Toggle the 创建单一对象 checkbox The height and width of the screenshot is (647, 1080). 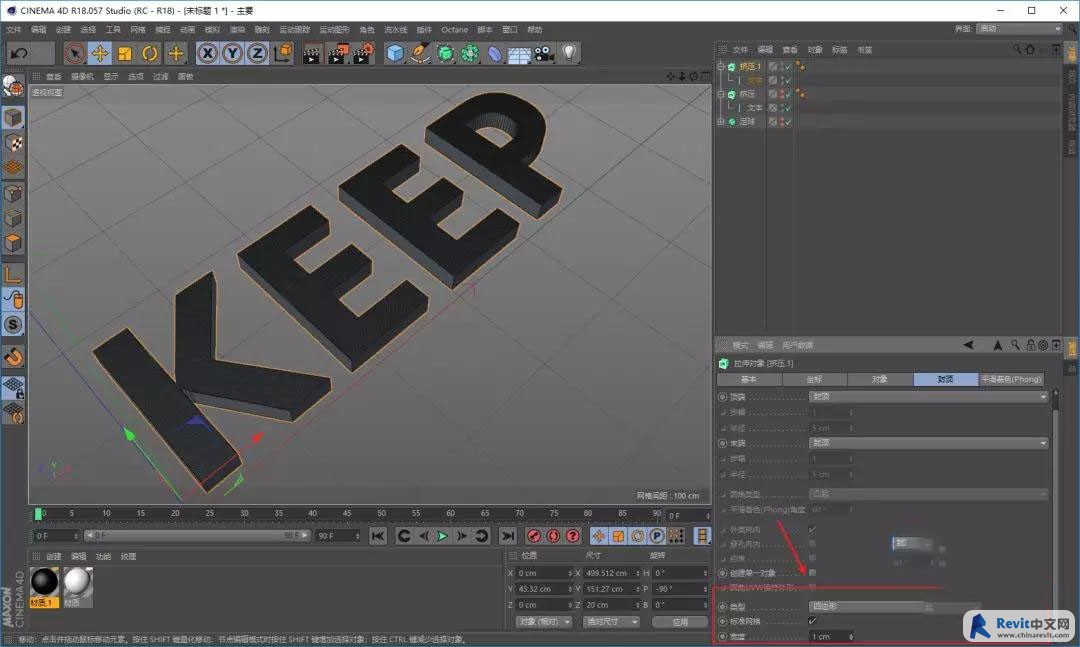click(x=813, y=573)
